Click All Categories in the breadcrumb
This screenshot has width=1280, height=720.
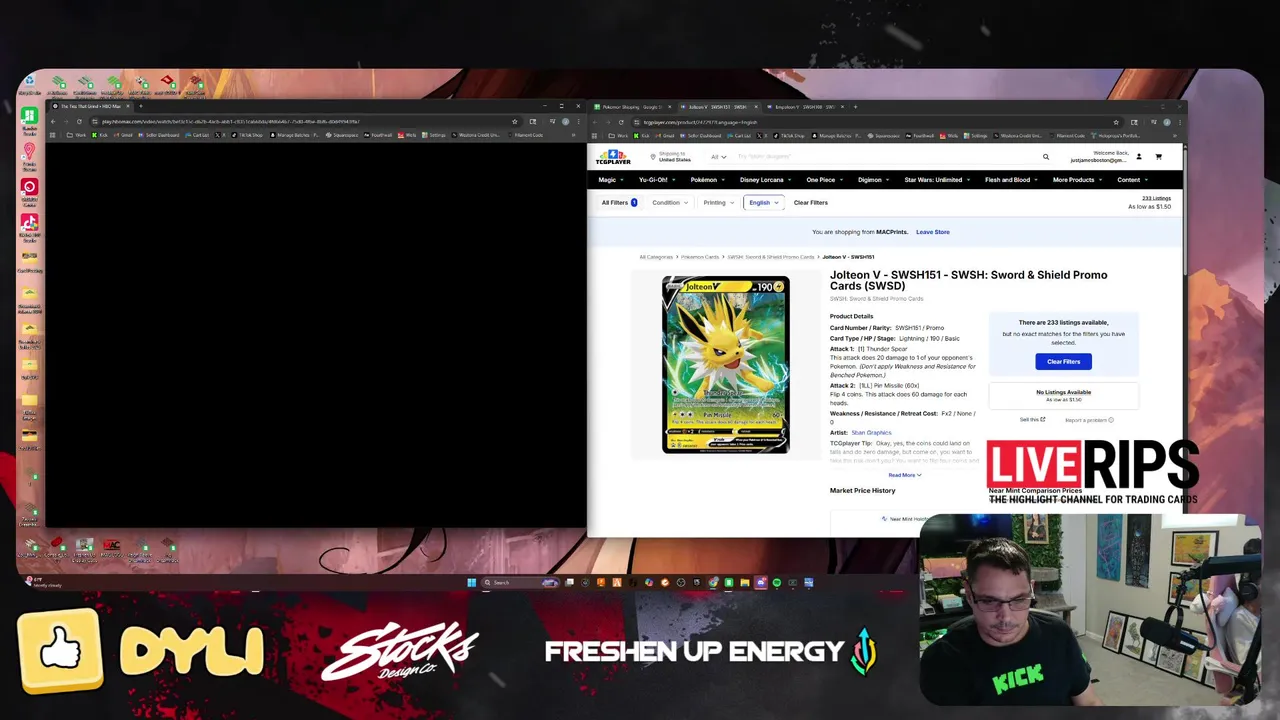point(656,257)
